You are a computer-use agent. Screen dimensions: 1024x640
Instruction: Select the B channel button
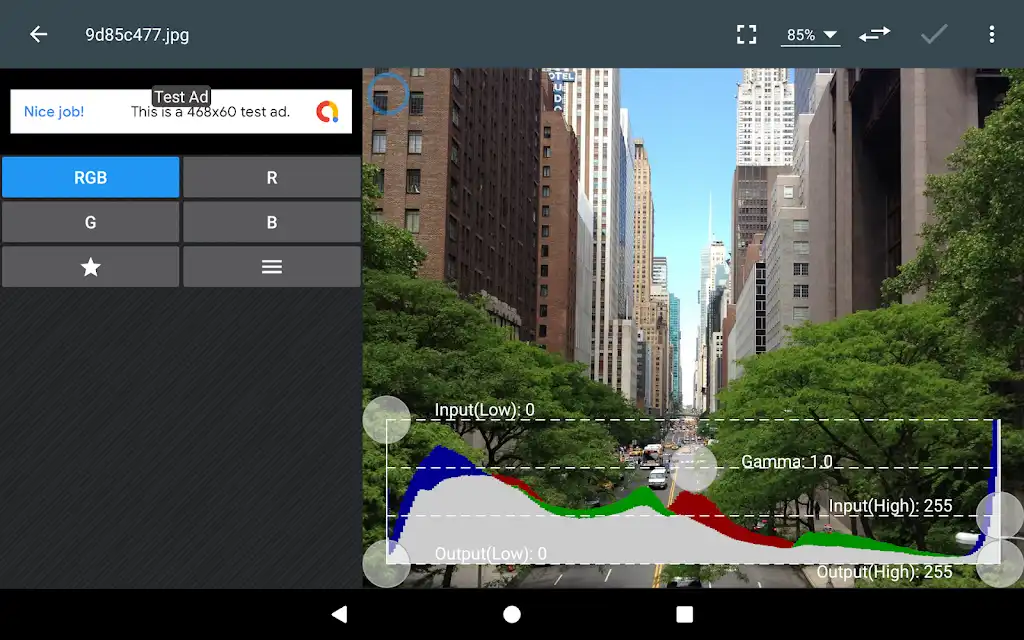pyautogui.click(x=272, y=222)
